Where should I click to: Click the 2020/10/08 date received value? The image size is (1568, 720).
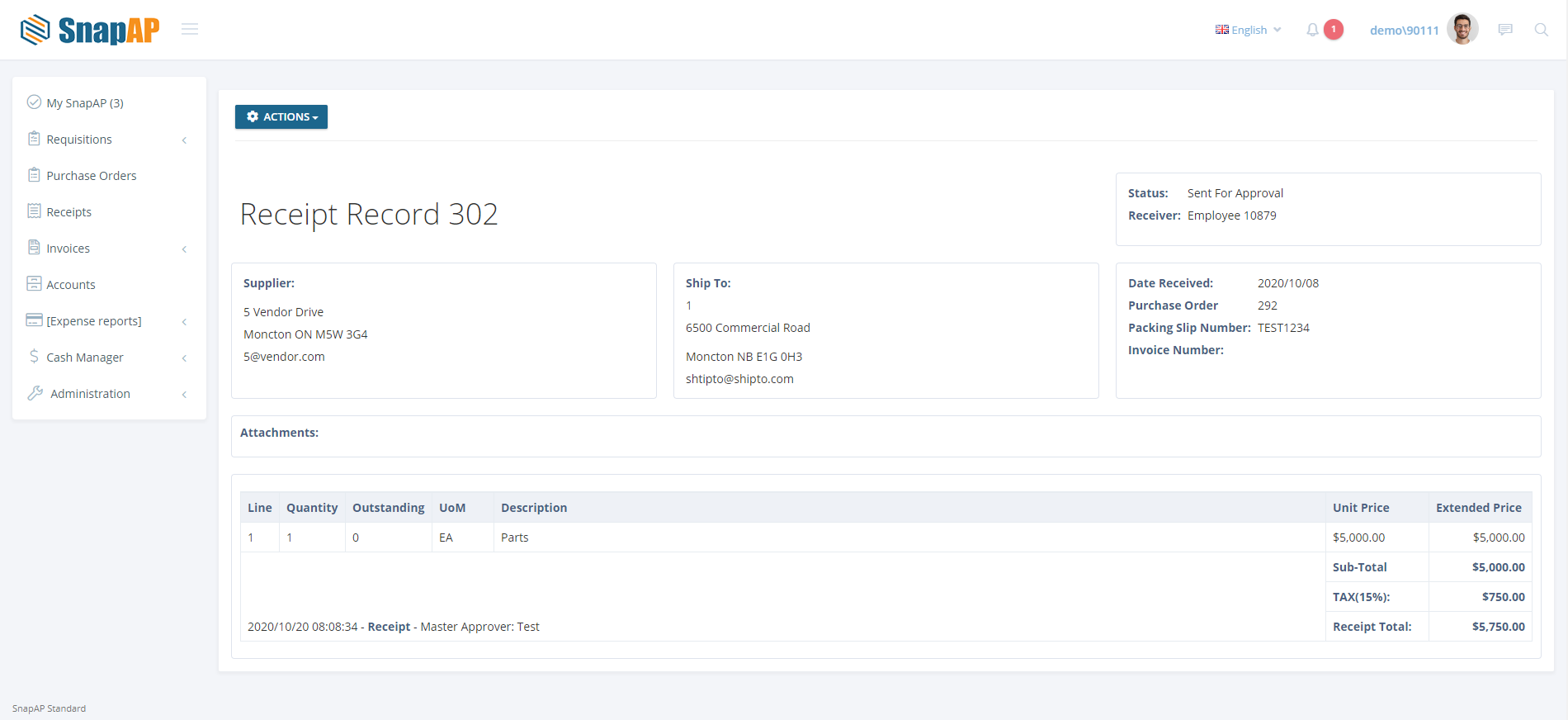pyautogui.click(x=1288, y=283)
